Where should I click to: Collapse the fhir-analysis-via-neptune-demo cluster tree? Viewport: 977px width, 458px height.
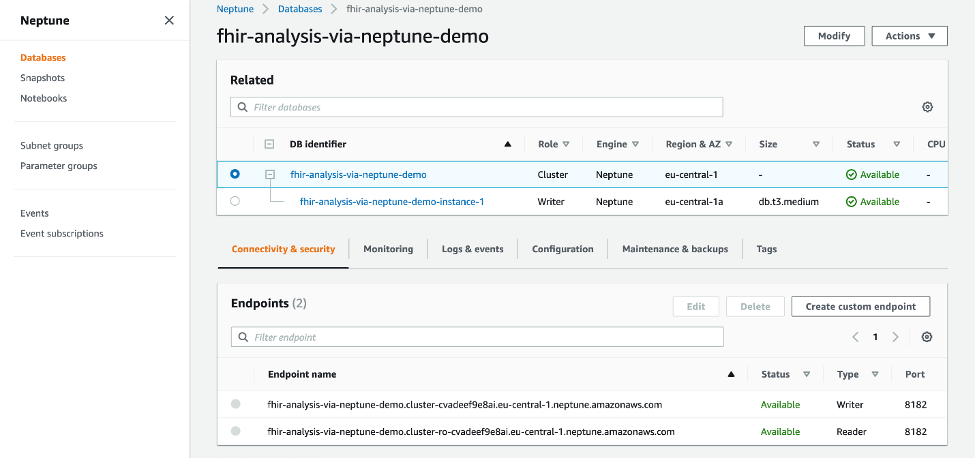pyautogui.click(x=270, y=175)
